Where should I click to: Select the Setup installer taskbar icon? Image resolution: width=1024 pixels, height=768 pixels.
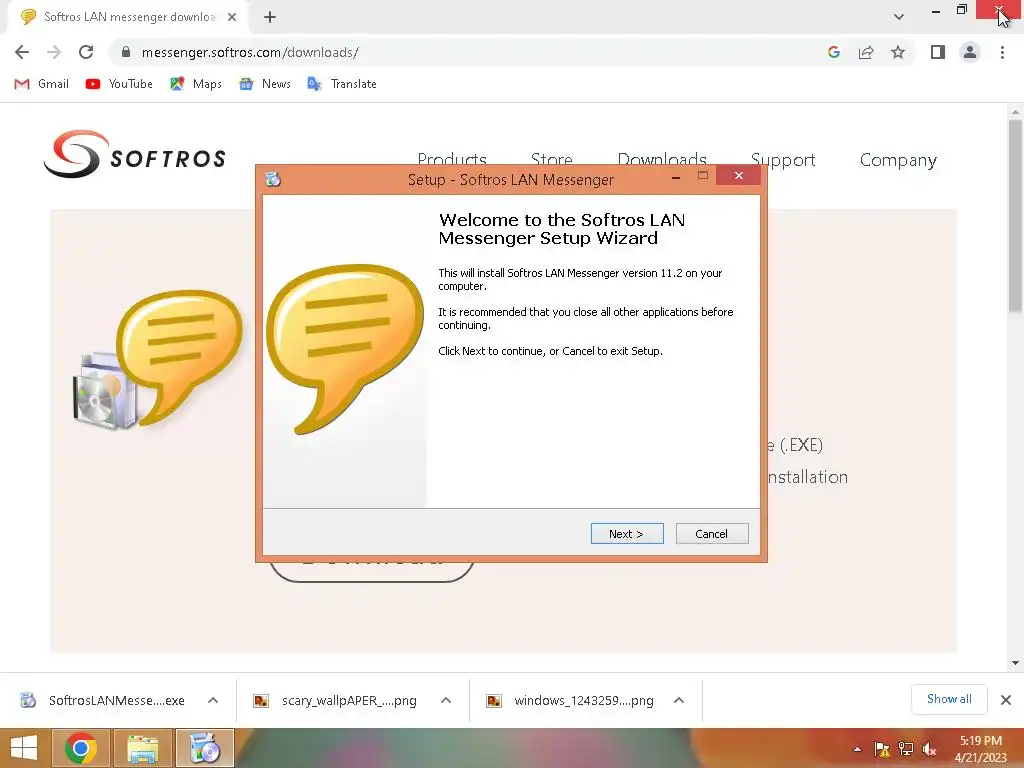pos(204,748)
